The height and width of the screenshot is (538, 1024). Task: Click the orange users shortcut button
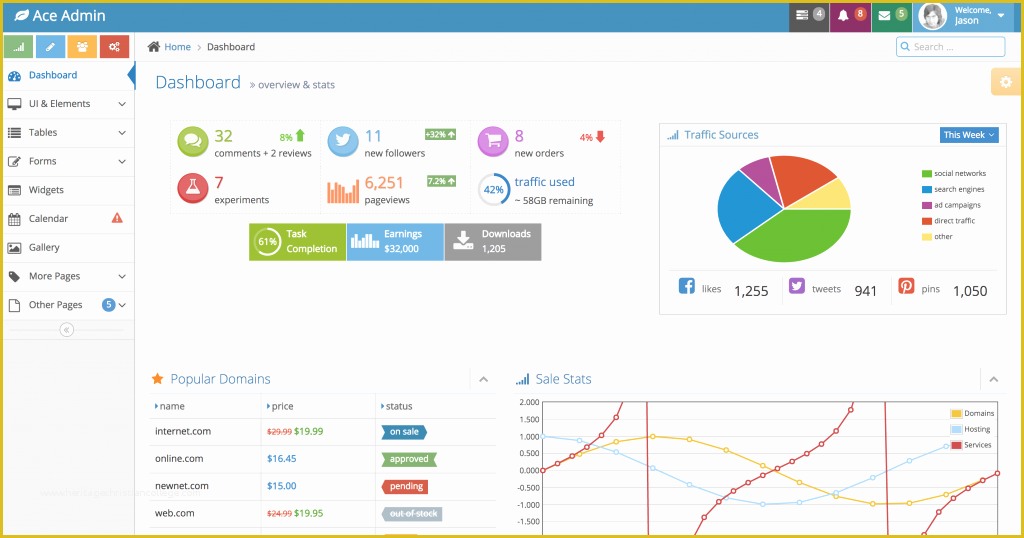click(82, 47)
